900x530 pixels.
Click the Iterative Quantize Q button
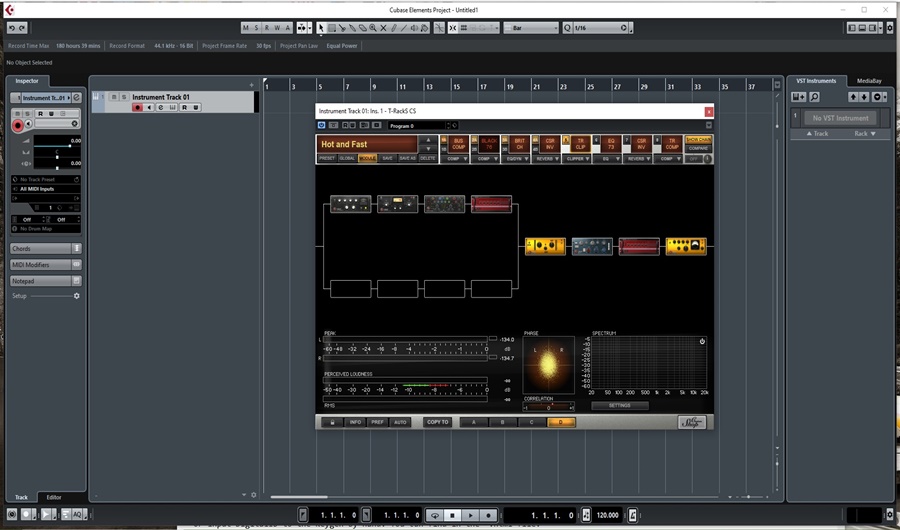567,28
